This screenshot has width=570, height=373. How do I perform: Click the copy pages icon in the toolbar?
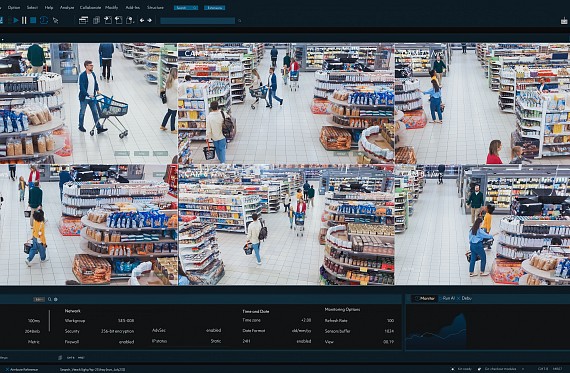pos(96,21)
